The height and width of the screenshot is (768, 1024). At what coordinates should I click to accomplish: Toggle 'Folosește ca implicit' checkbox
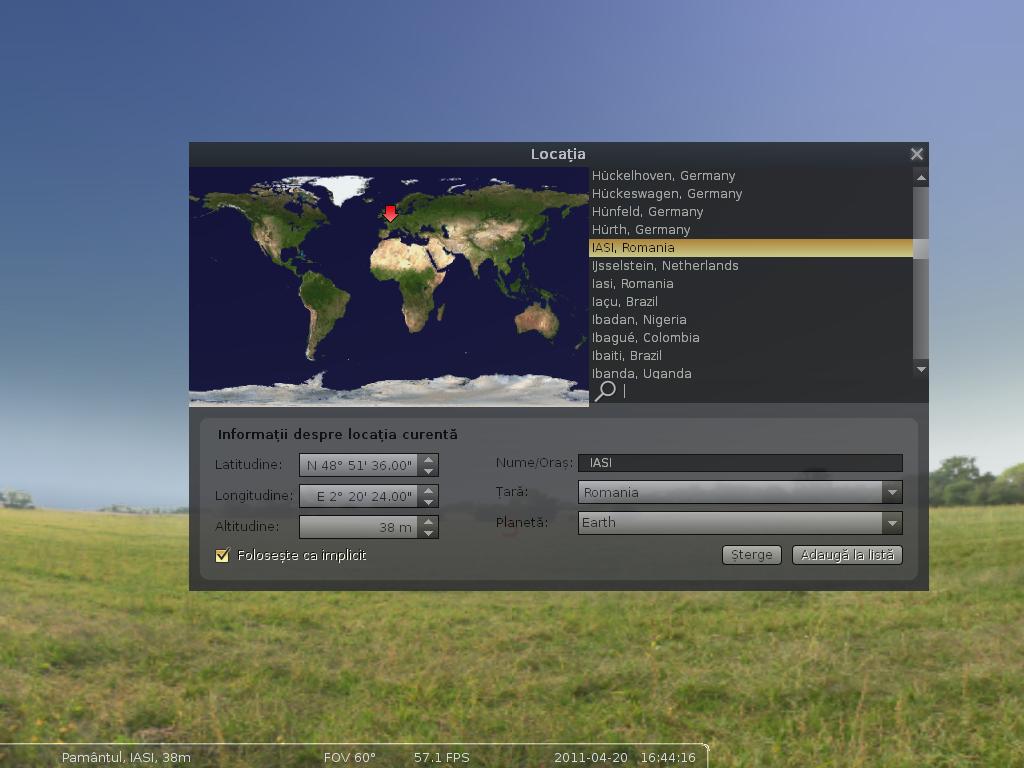click(x=223, y=555)
